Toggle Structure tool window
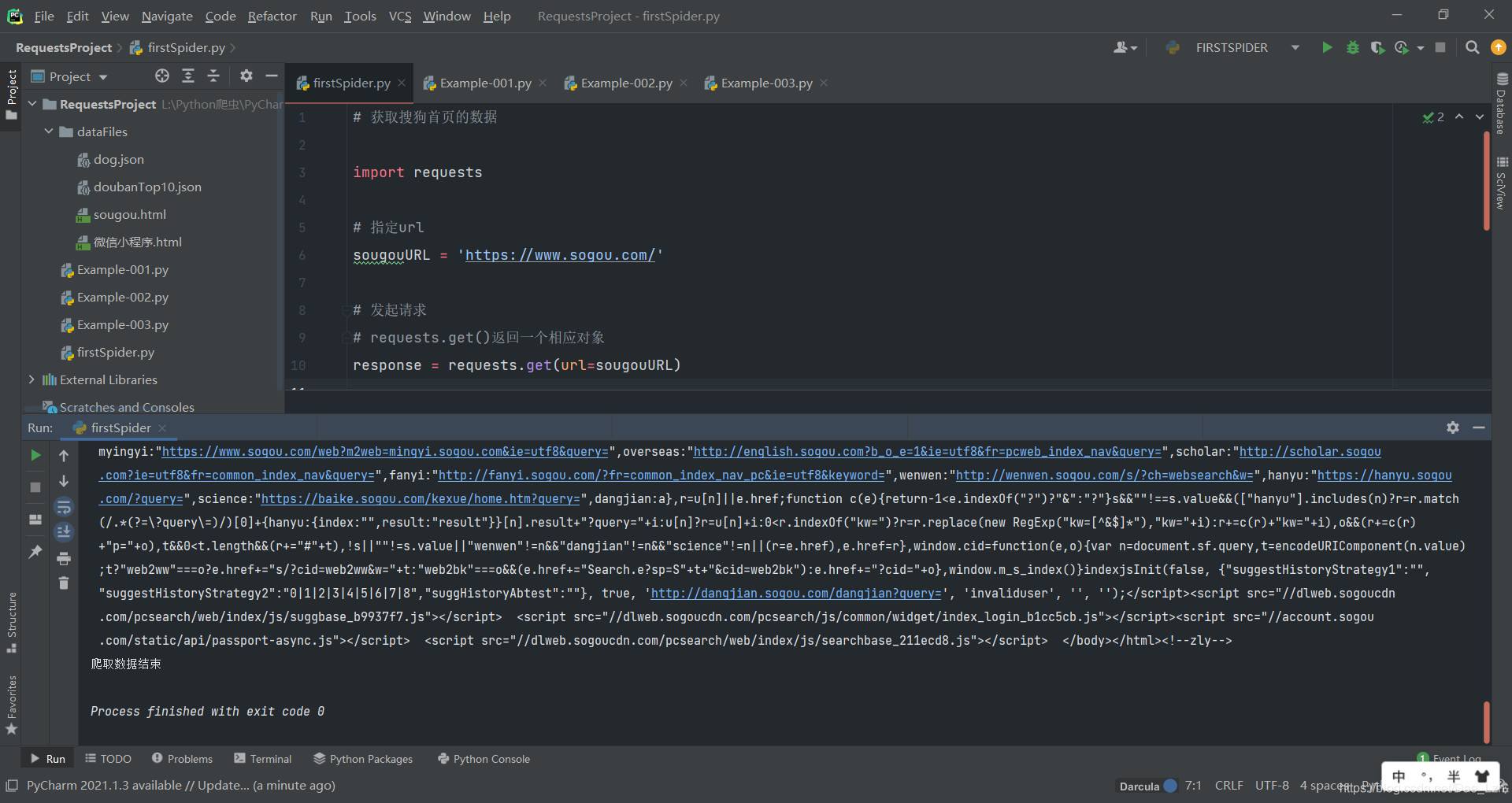1512x803 pixels. click(11, 622)
